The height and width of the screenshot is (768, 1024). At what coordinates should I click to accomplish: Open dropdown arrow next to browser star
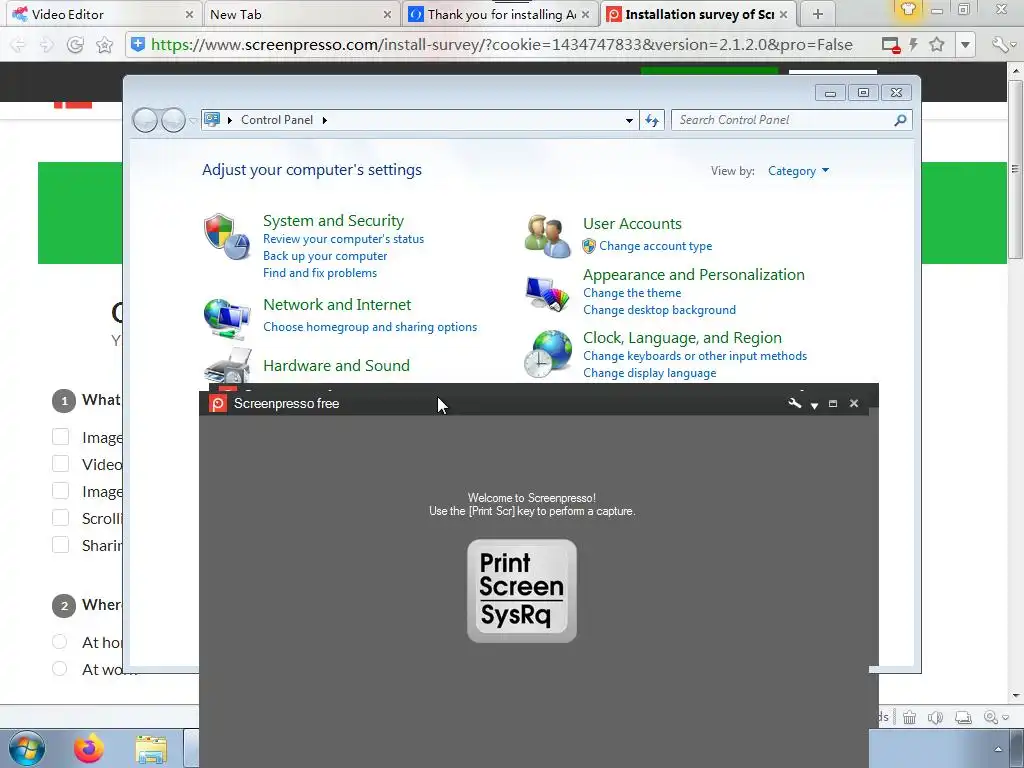tap(965, 44)
